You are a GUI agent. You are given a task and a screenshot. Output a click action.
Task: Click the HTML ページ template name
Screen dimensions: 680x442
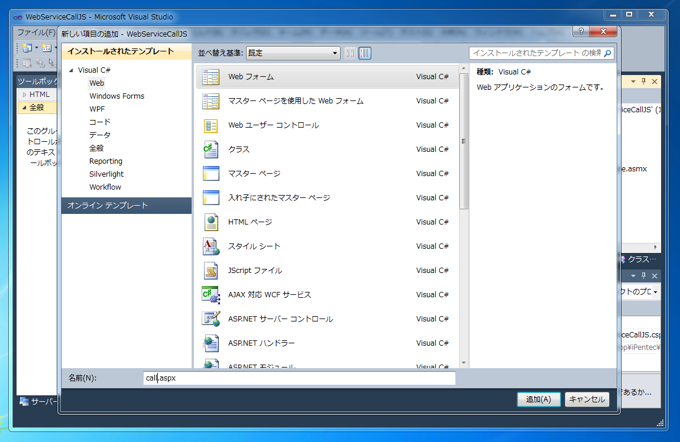250,222
